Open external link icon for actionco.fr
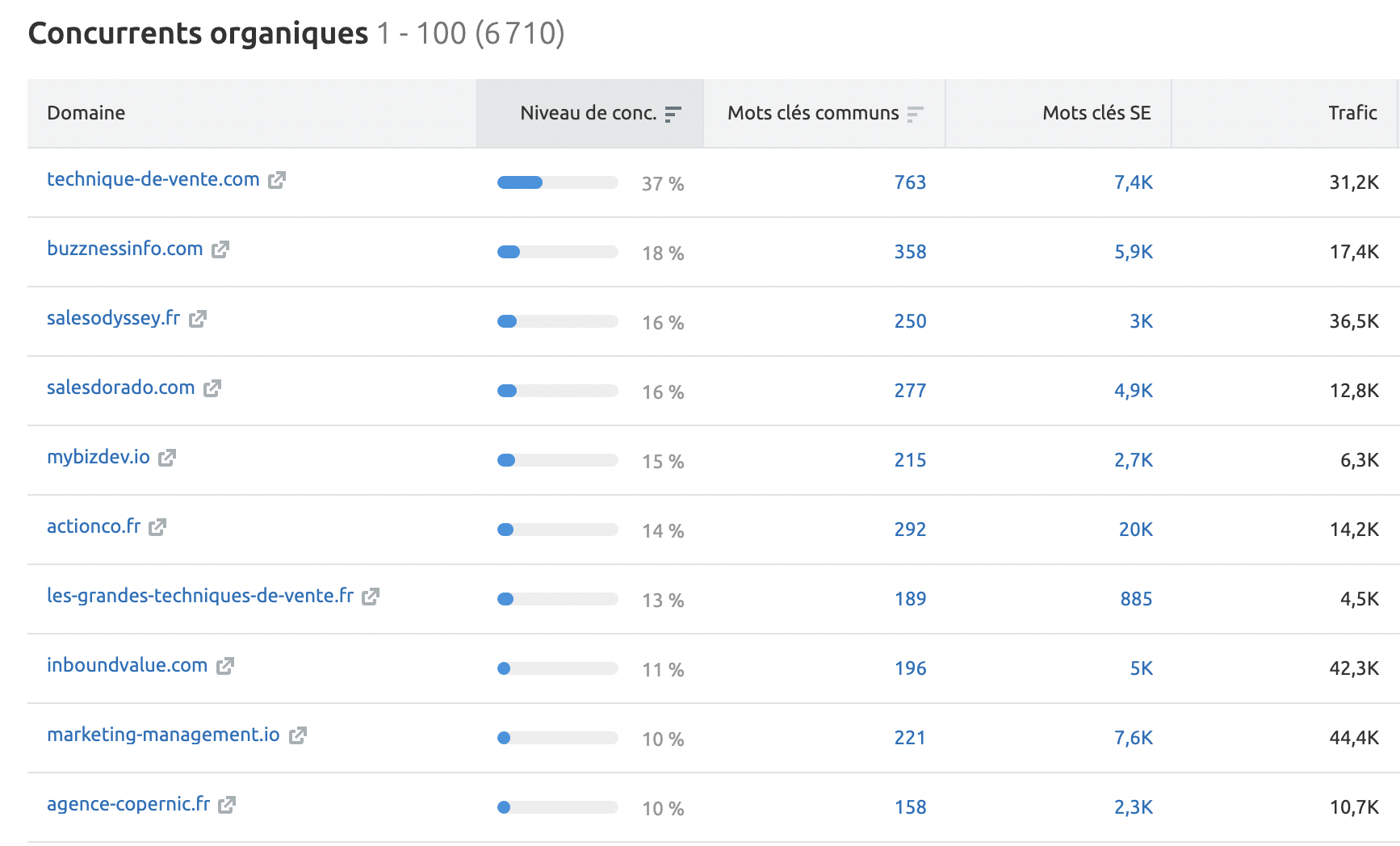Viewport: 1400px width, 846px height. click(157, 527)
